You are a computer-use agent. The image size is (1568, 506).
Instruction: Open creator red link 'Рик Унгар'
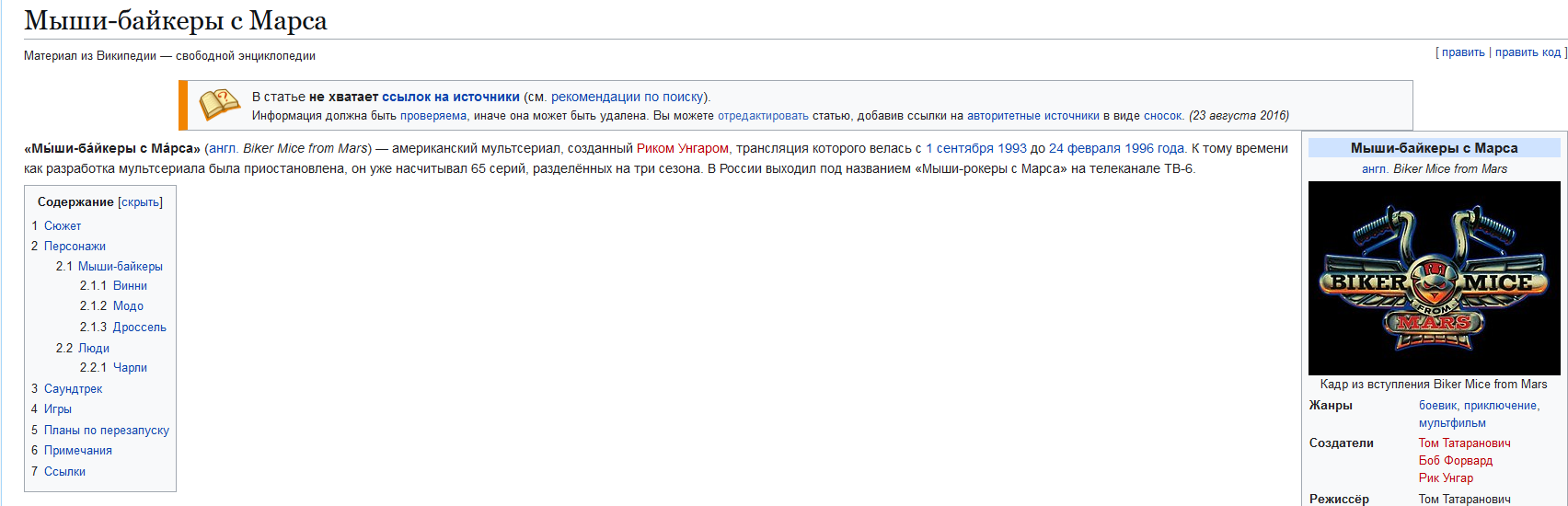(1446, 478)
